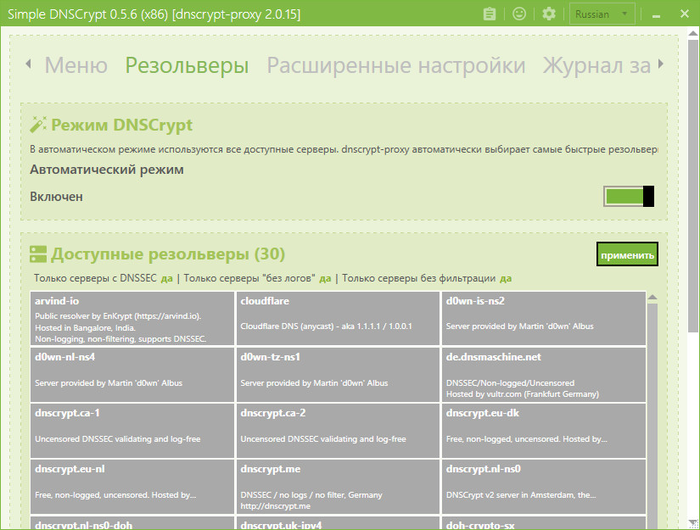Viewport: 700px width, 530px height.
Task: Select the dnscrypt.me resolver tile
Action: click(338, 486)
